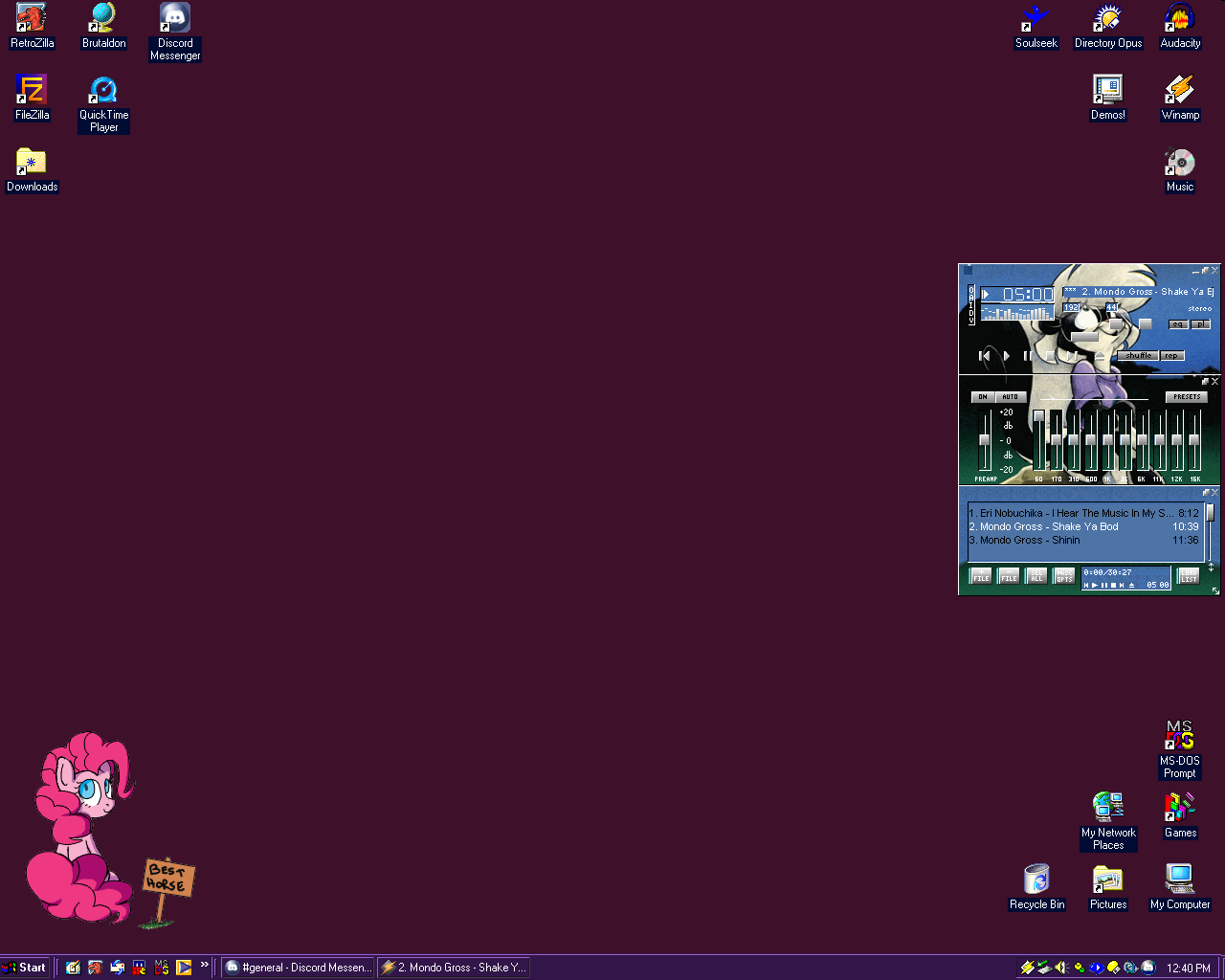Click the playlist LOAD LIST button

(1188, 576)
